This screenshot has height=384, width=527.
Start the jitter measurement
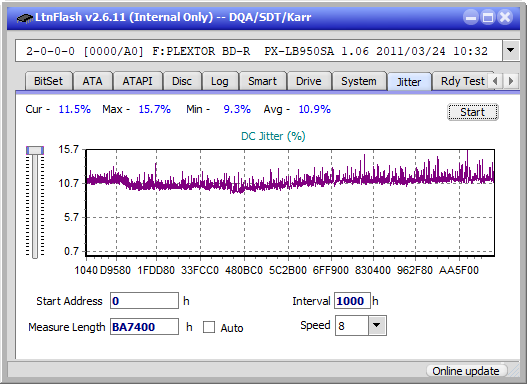coord(473,112)
